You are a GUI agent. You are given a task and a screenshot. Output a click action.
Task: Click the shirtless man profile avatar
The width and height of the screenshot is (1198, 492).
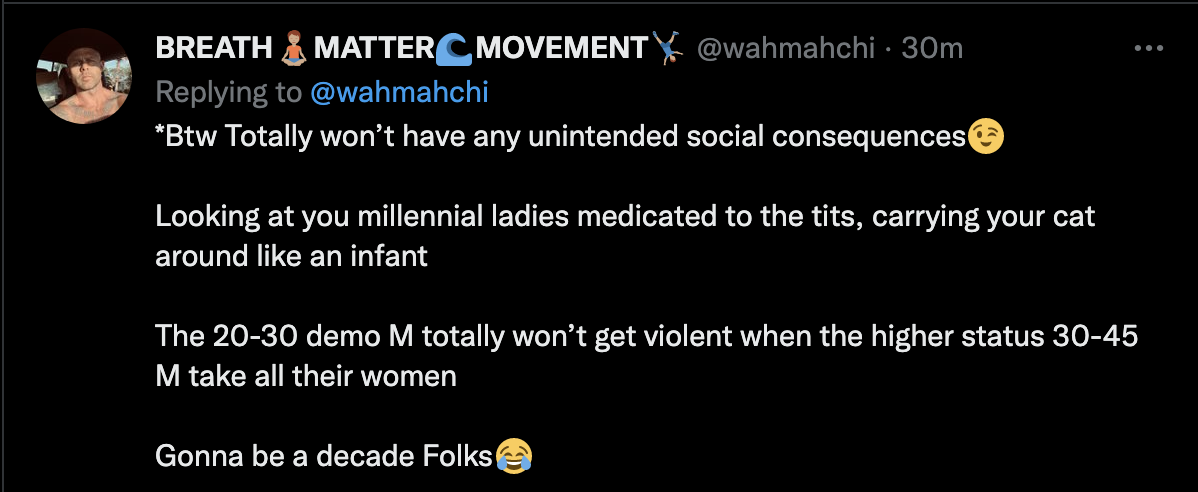[x=84, y=76]
